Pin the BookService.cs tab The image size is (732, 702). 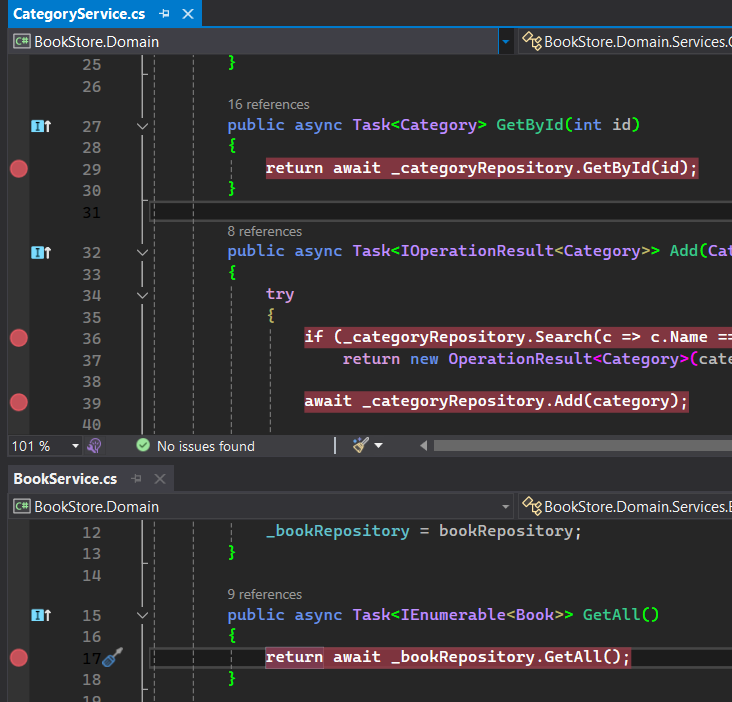[135, 479]
